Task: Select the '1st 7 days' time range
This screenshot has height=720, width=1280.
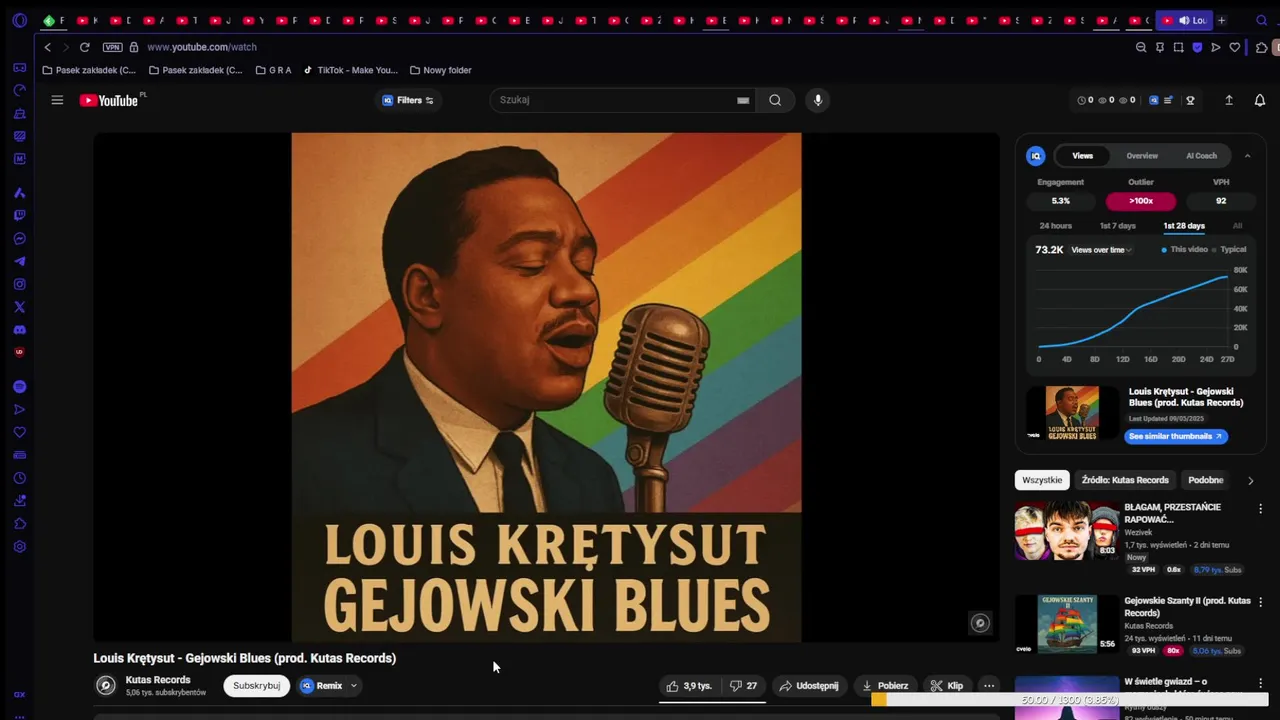Action: [x=1118, y=226]
